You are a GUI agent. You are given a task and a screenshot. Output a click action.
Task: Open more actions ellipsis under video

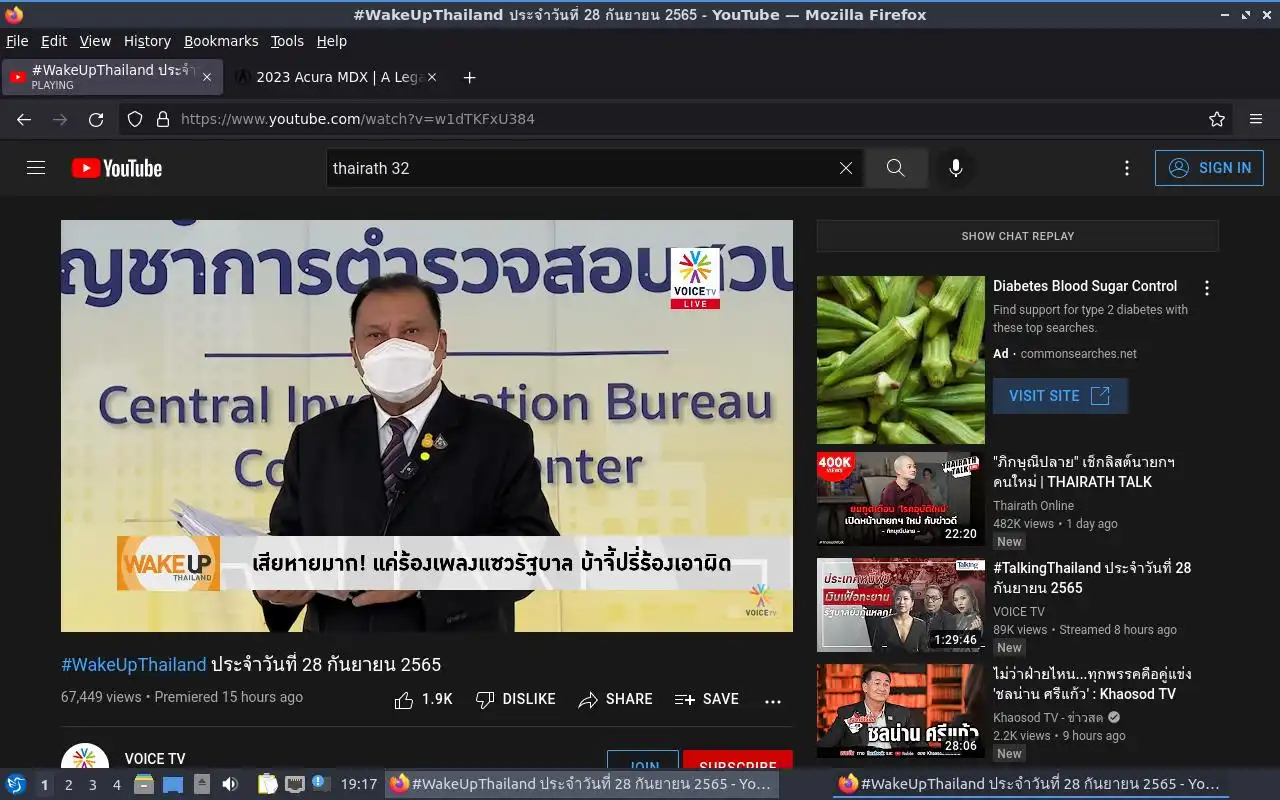(773, 701)
